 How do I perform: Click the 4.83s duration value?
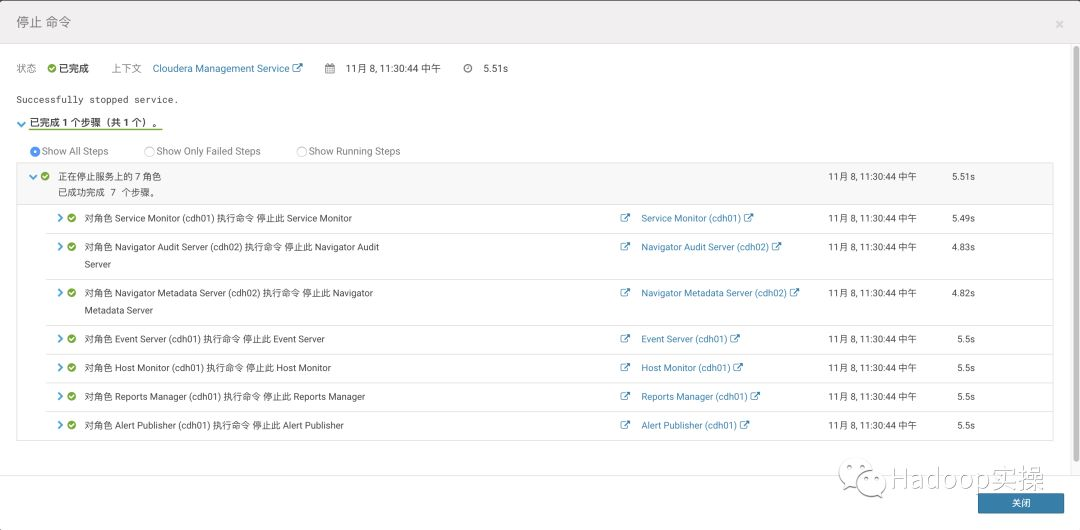click(963, 247)
